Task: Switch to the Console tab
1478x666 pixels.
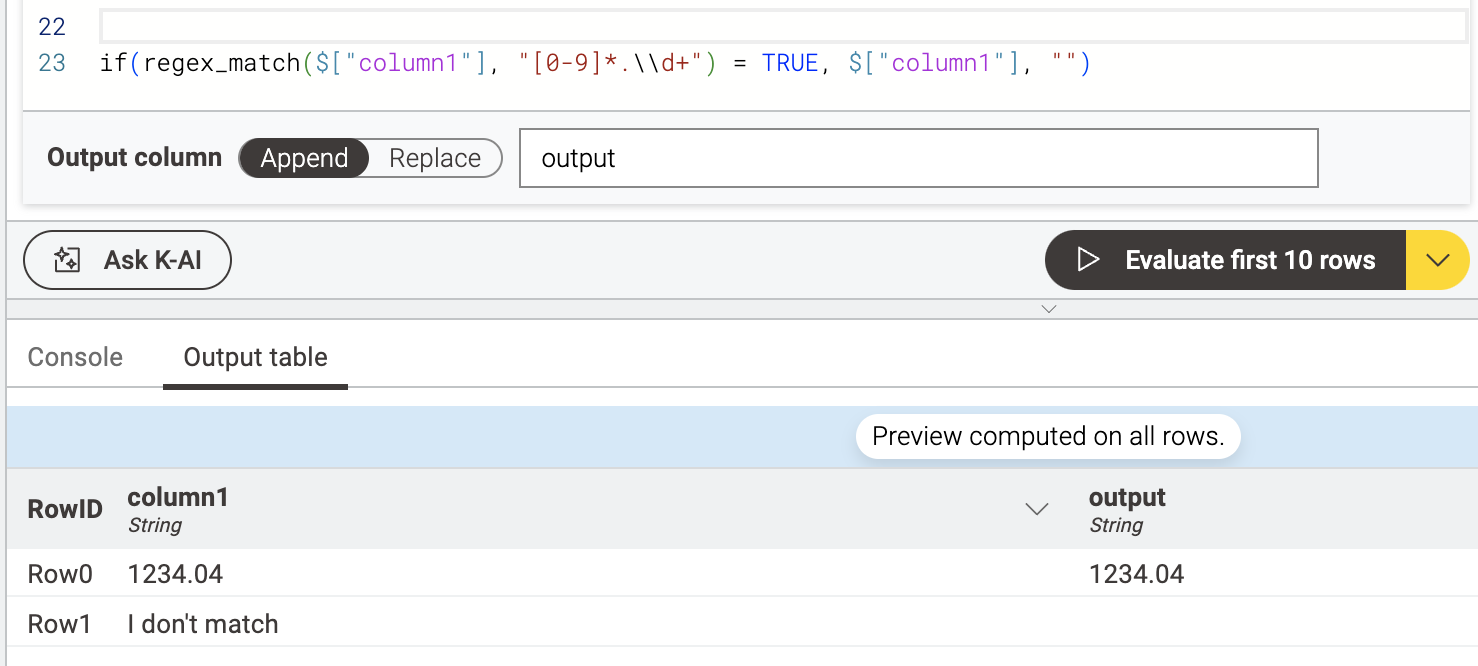Action: [x=75, y=357]
